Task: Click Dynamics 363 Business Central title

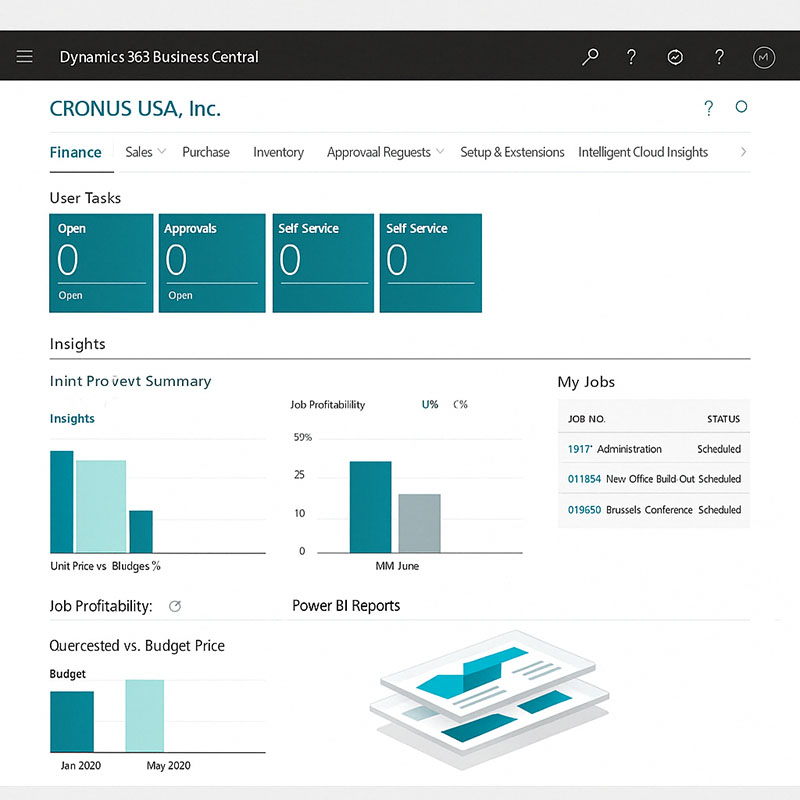Action: 159,57
